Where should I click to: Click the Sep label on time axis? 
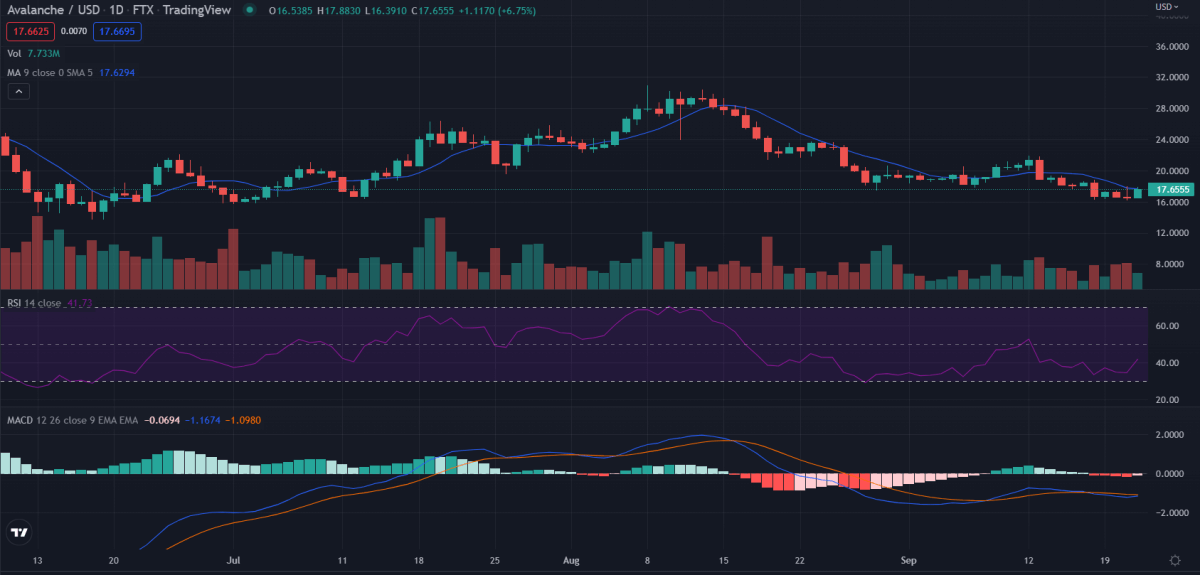click(909, 562)
